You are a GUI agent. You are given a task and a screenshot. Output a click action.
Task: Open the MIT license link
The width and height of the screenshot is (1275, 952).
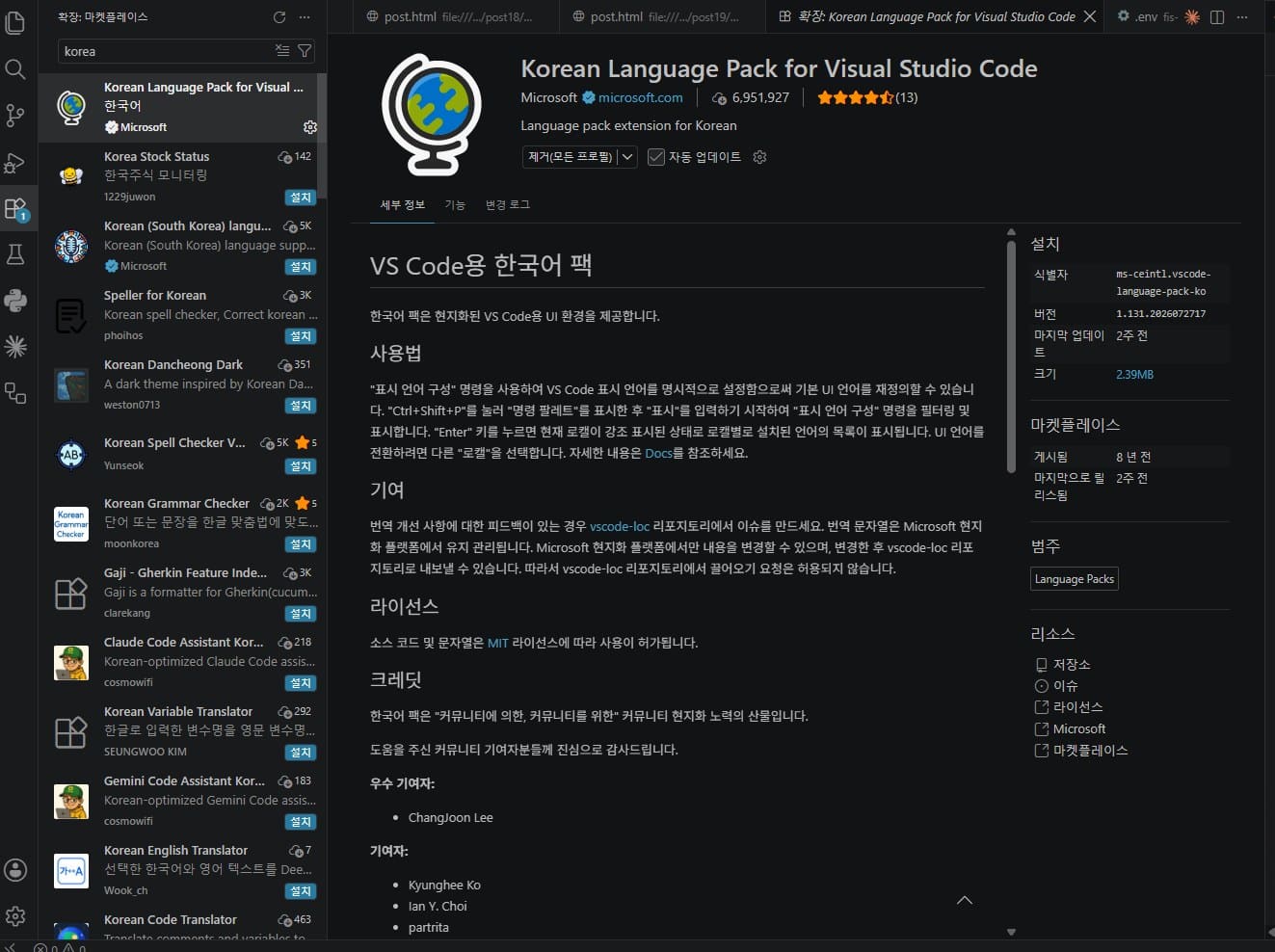coord(497,643)
